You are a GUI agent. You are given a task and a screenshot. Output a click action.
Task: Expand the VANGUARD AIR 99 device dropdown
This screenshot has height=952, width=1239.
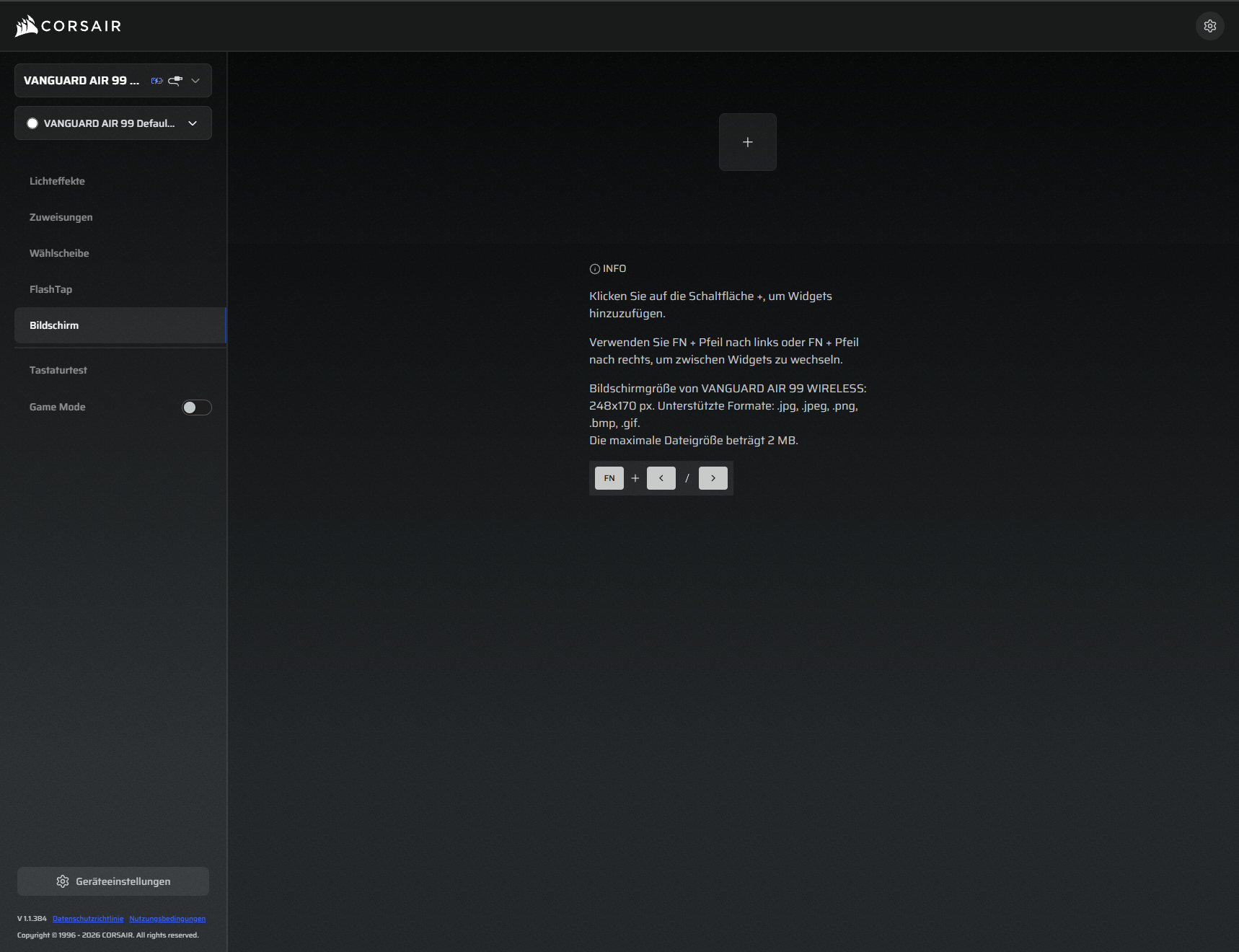point(195,81)
